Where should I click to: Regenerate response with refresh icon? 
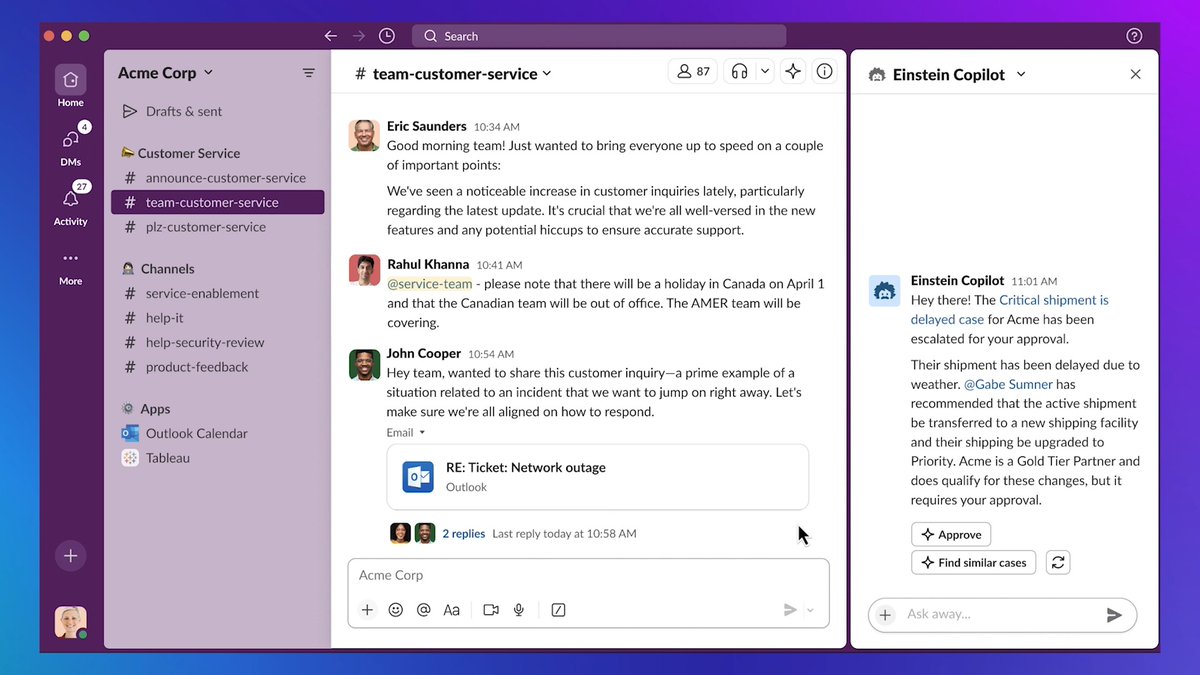1058,563
